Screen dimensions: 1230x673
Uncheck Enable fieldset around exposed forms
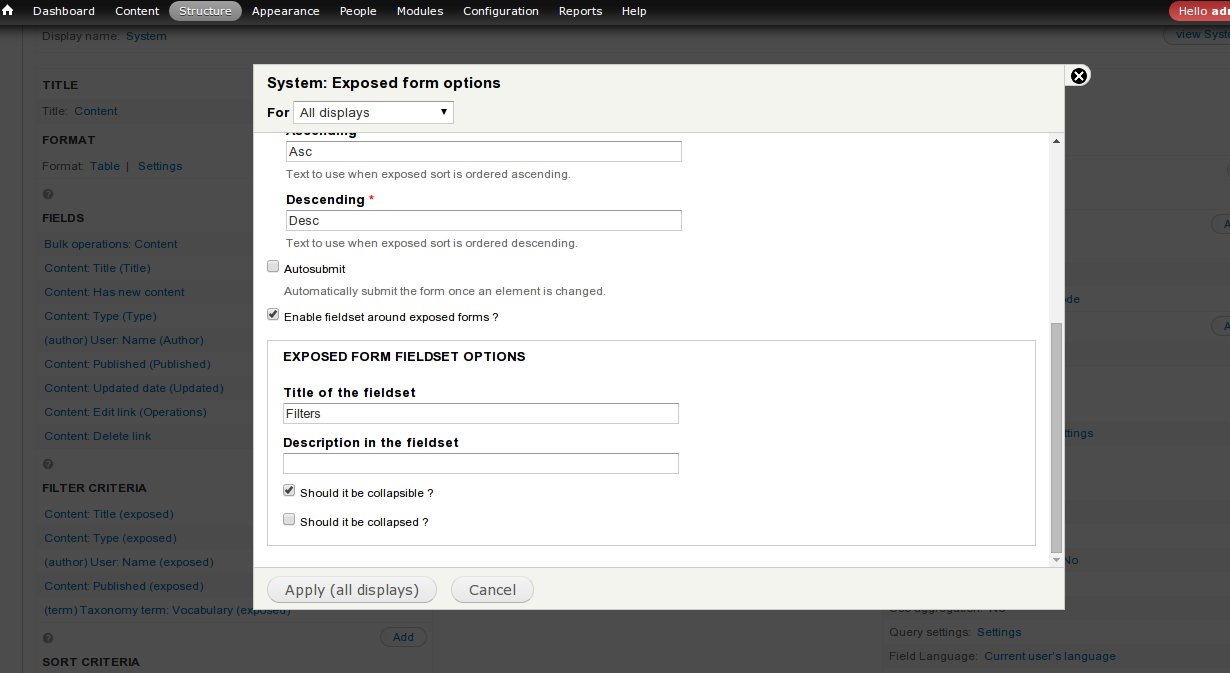[273, 314]
